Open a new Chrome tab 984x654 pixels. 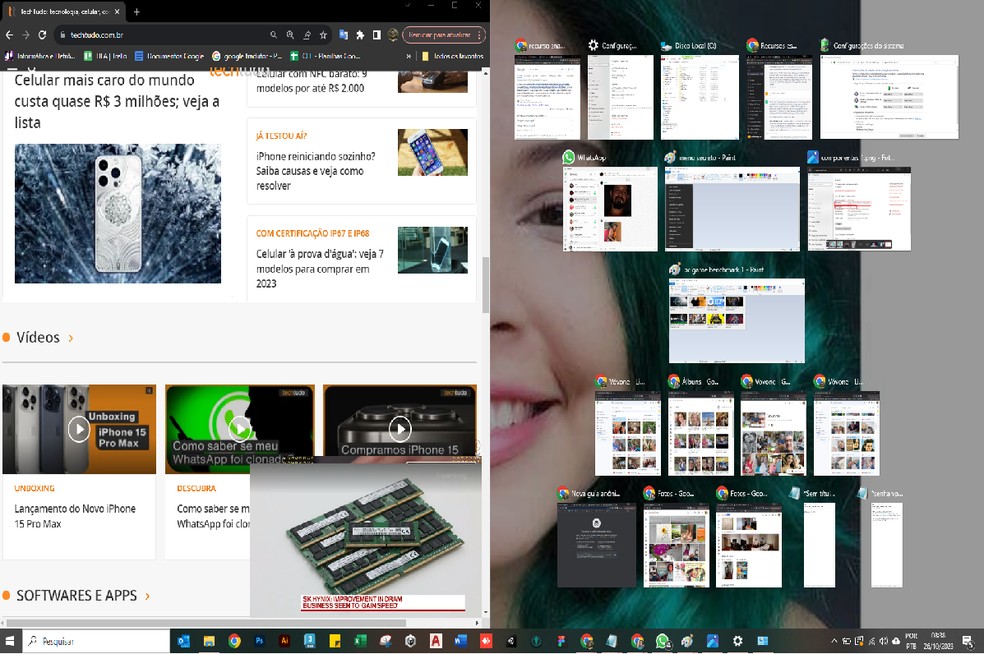point(137,11)
